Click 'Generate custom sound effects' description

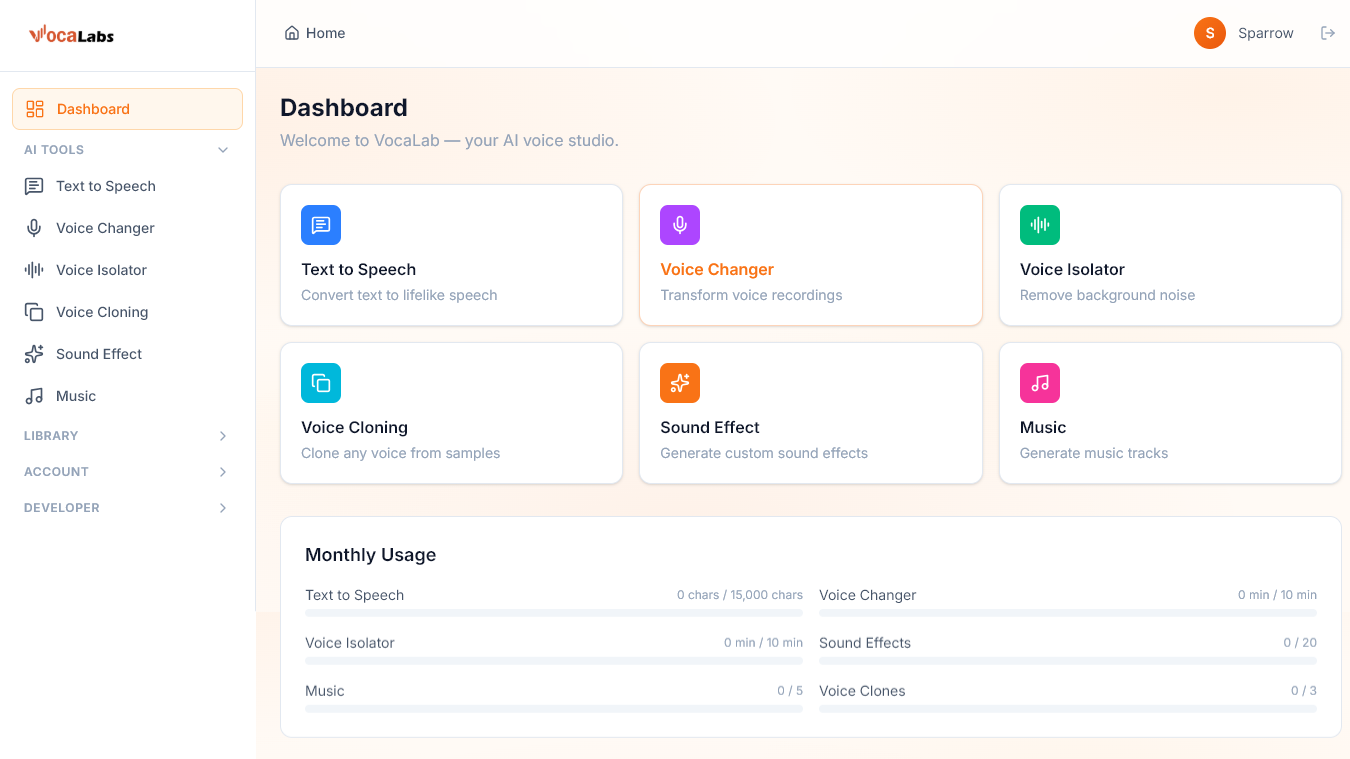764,453
